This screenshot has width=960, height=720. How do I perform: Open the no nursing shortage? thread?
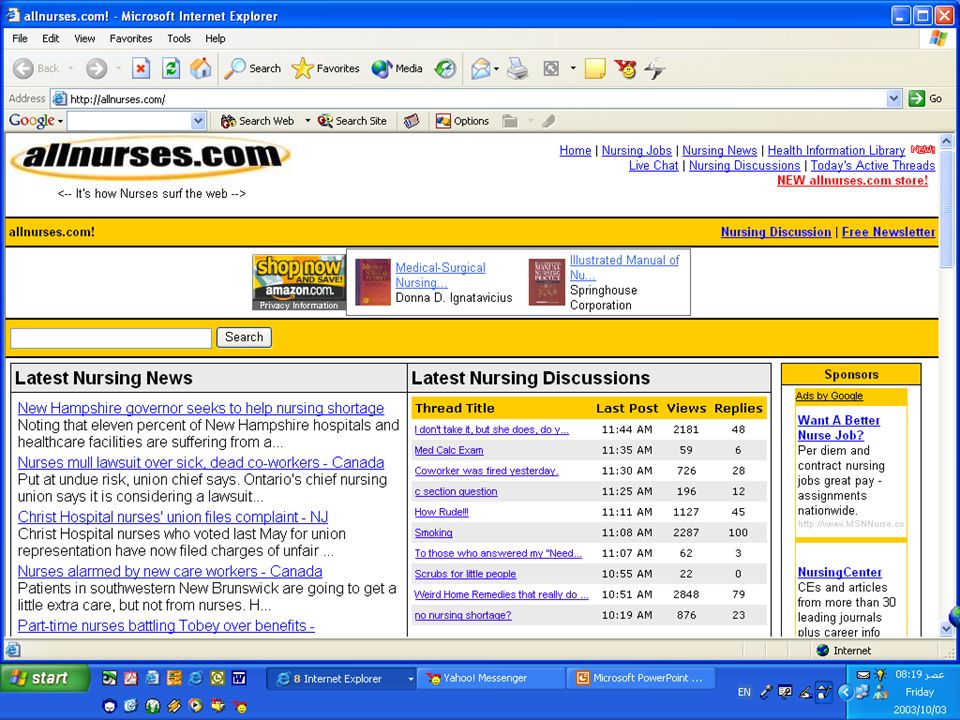463,615
